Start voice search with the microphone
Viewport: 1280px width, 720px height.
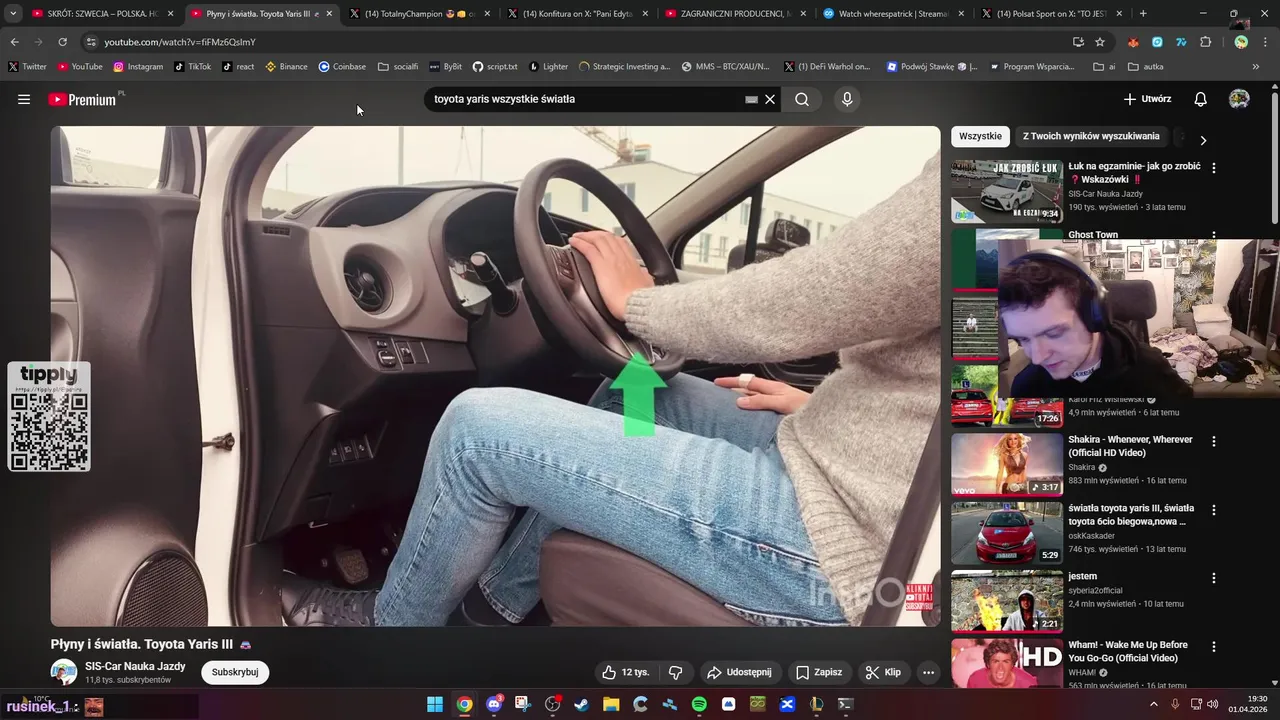tap(847, 99)
